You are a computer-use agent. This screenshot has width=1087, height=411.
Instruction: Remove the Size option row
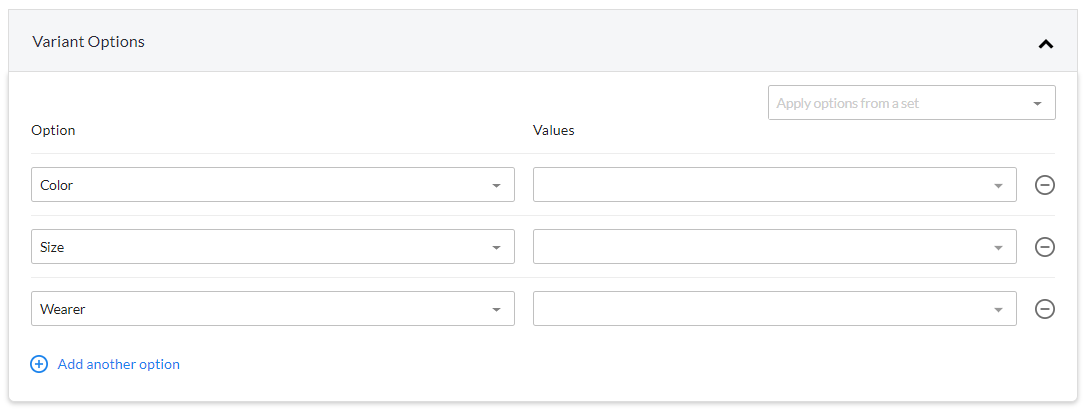pos(1045,247)
